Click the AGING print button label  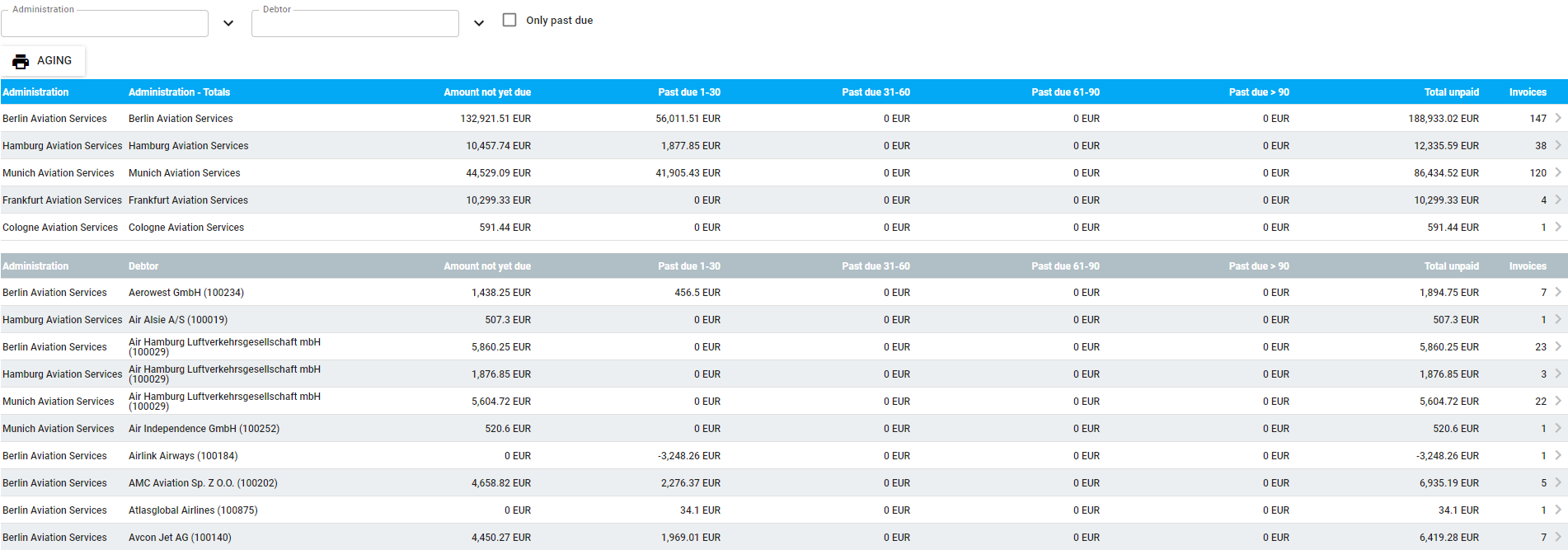point(54,60)
